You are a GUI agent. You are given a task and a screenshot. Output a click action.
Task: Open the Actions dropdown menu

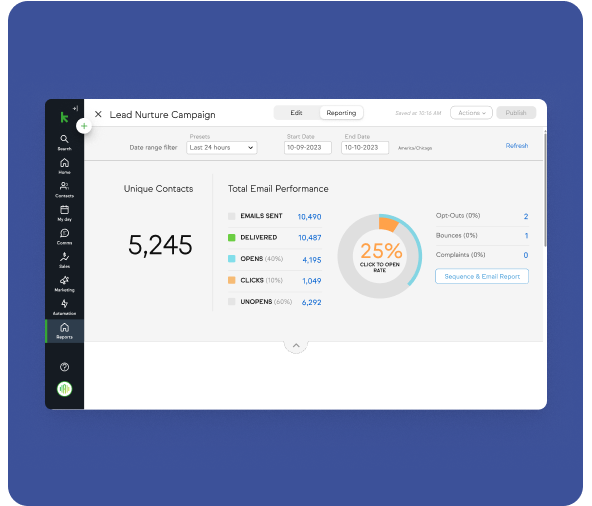coord(471,113)
